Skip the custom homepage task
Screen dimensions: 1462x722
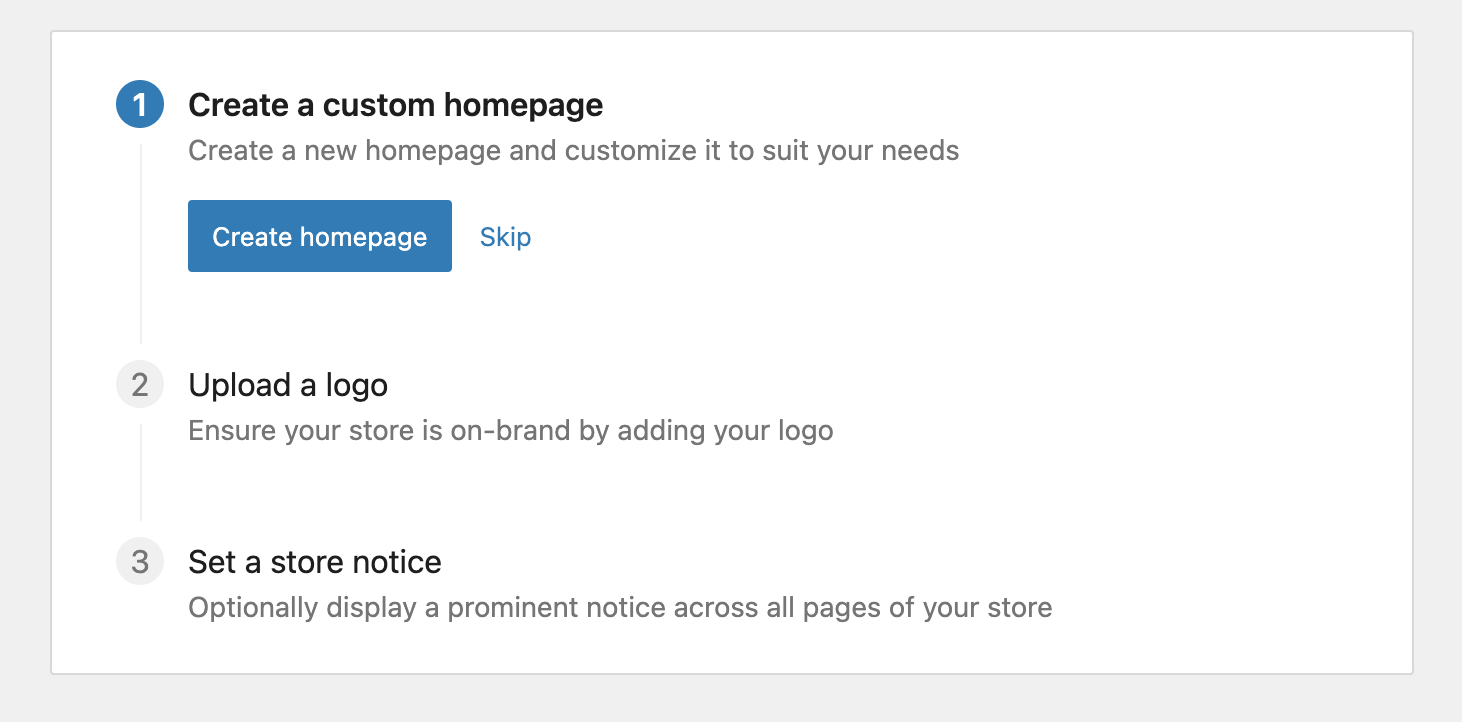point(505,237)
